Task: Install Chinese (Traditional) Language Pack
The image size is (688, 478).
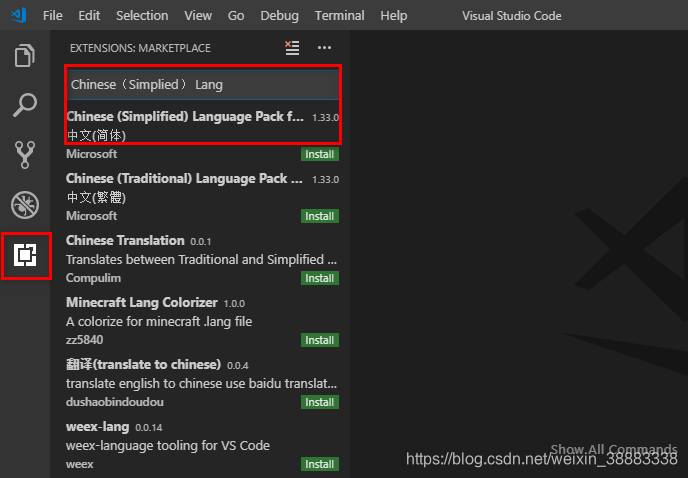Action: pos(320,216)
